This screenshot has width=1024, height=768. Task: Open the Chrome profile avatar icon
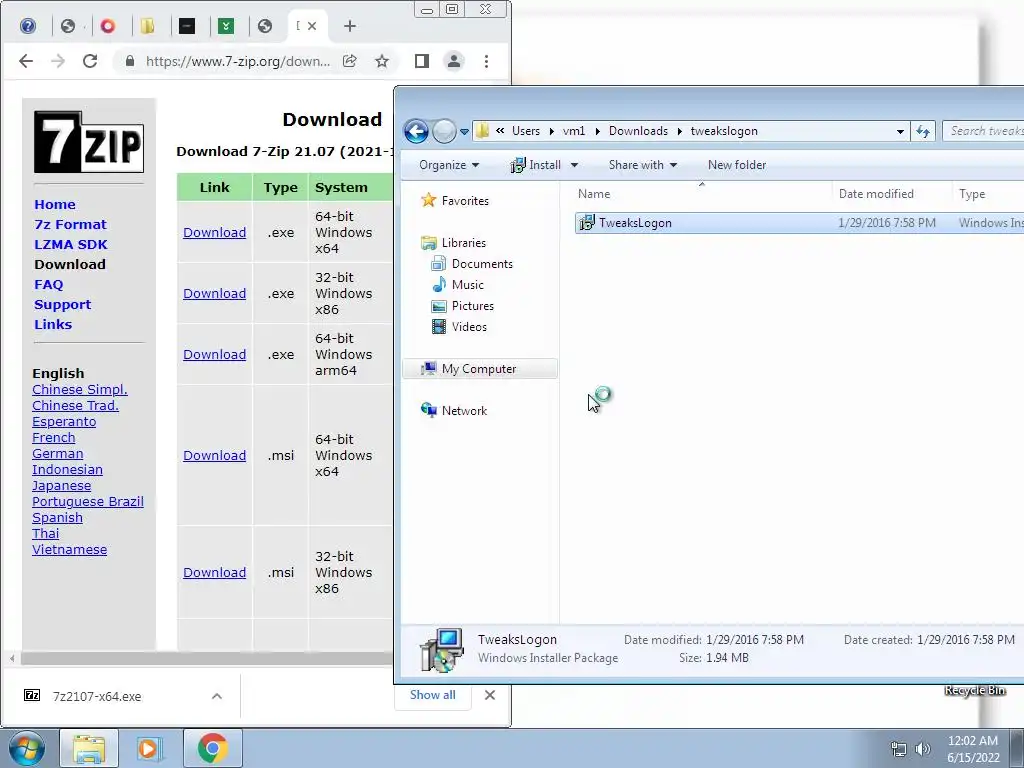coord(454,61)
